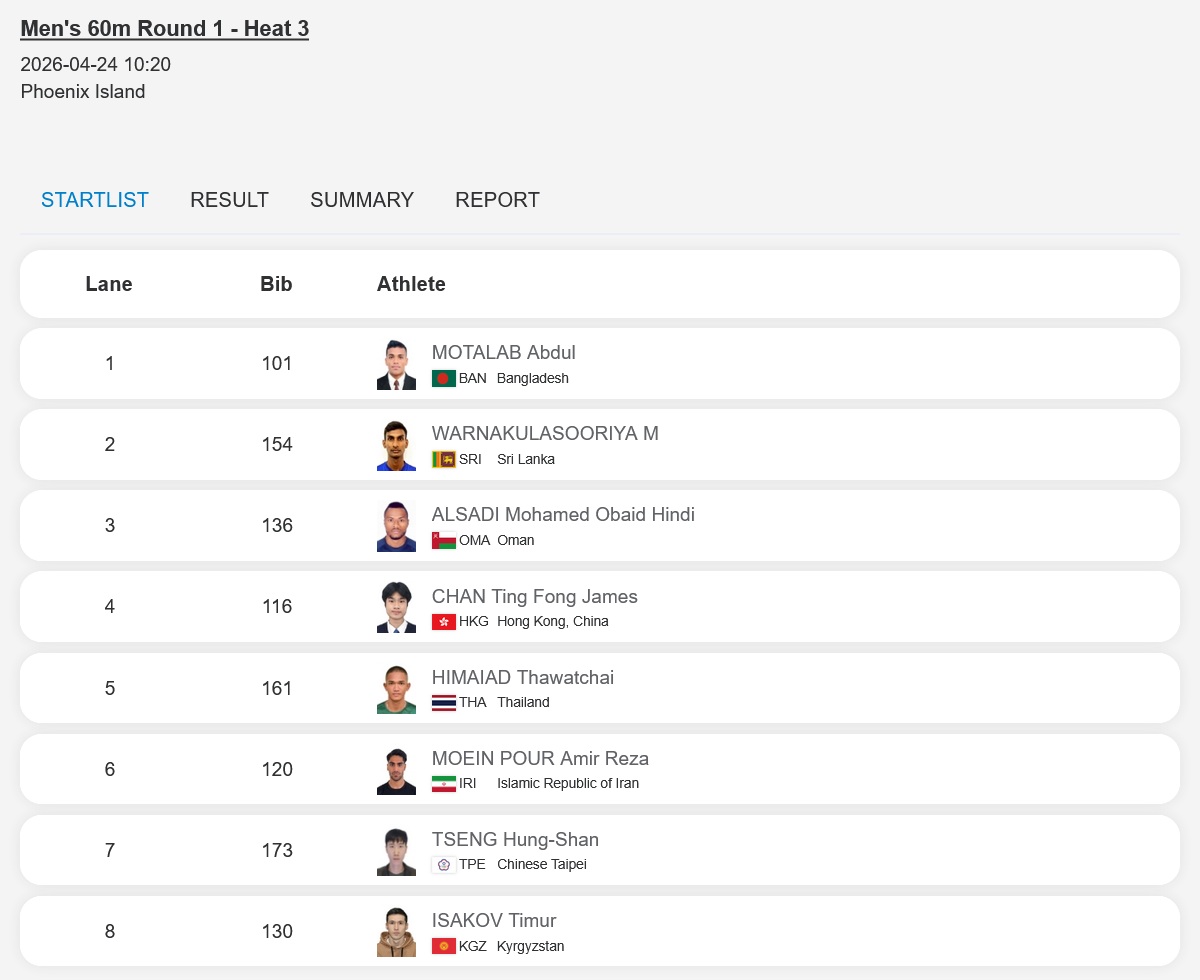
Task: Click WARNAKULASOORIYA M athlete photo
Action: coord(396,446)
